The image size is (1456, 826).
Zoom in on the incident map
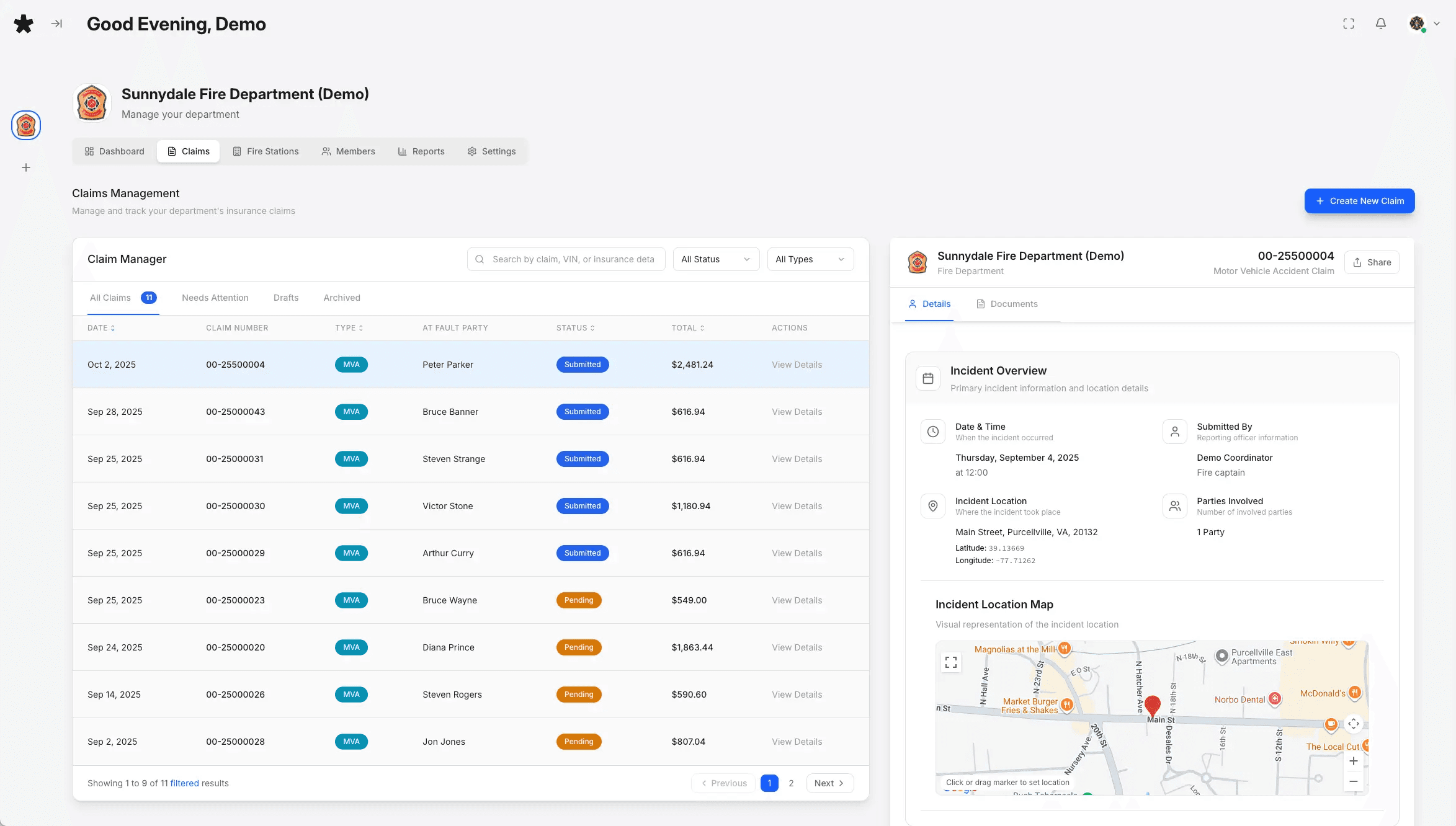point(1354,761)
